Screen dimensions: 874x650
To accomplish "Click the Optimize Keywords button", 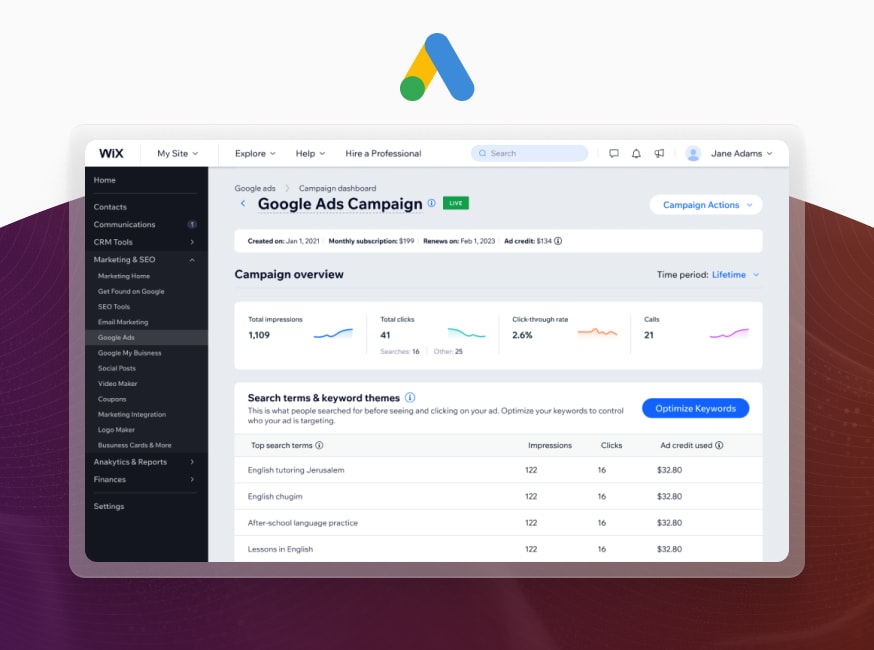I will tap(695, 408).
